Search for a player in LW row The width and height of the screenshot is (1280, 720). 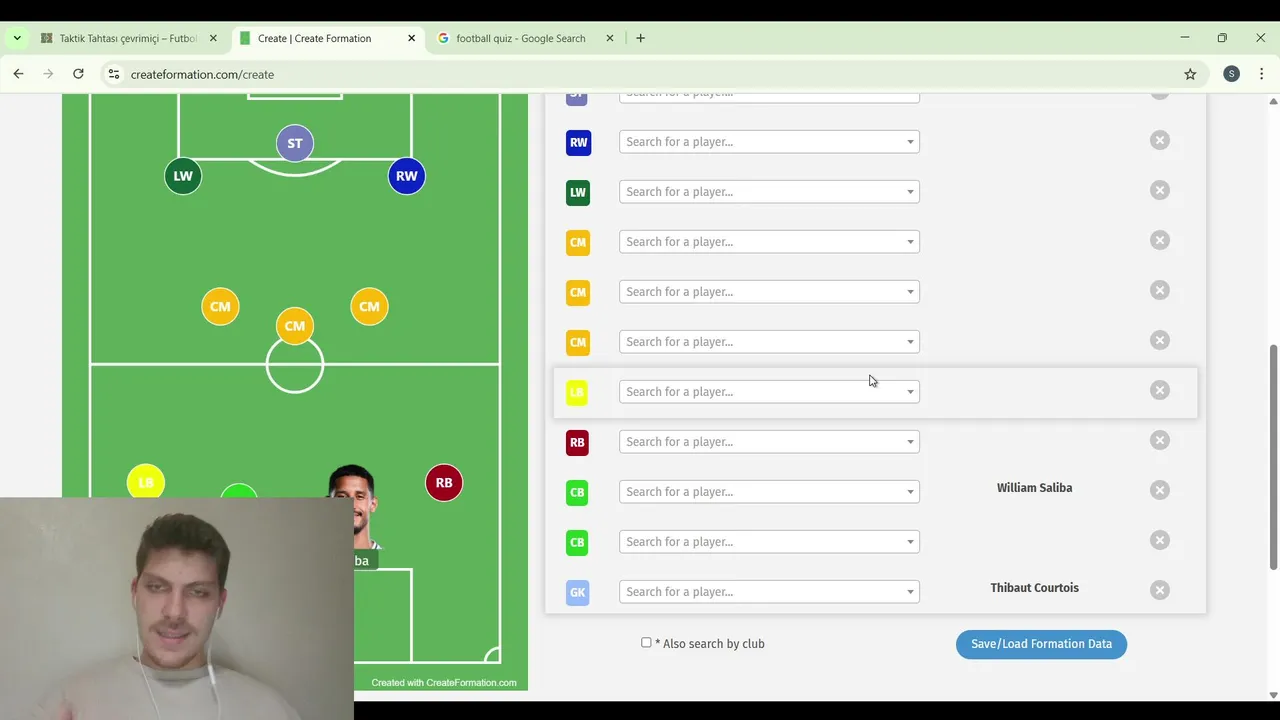(x=769, y=192)
